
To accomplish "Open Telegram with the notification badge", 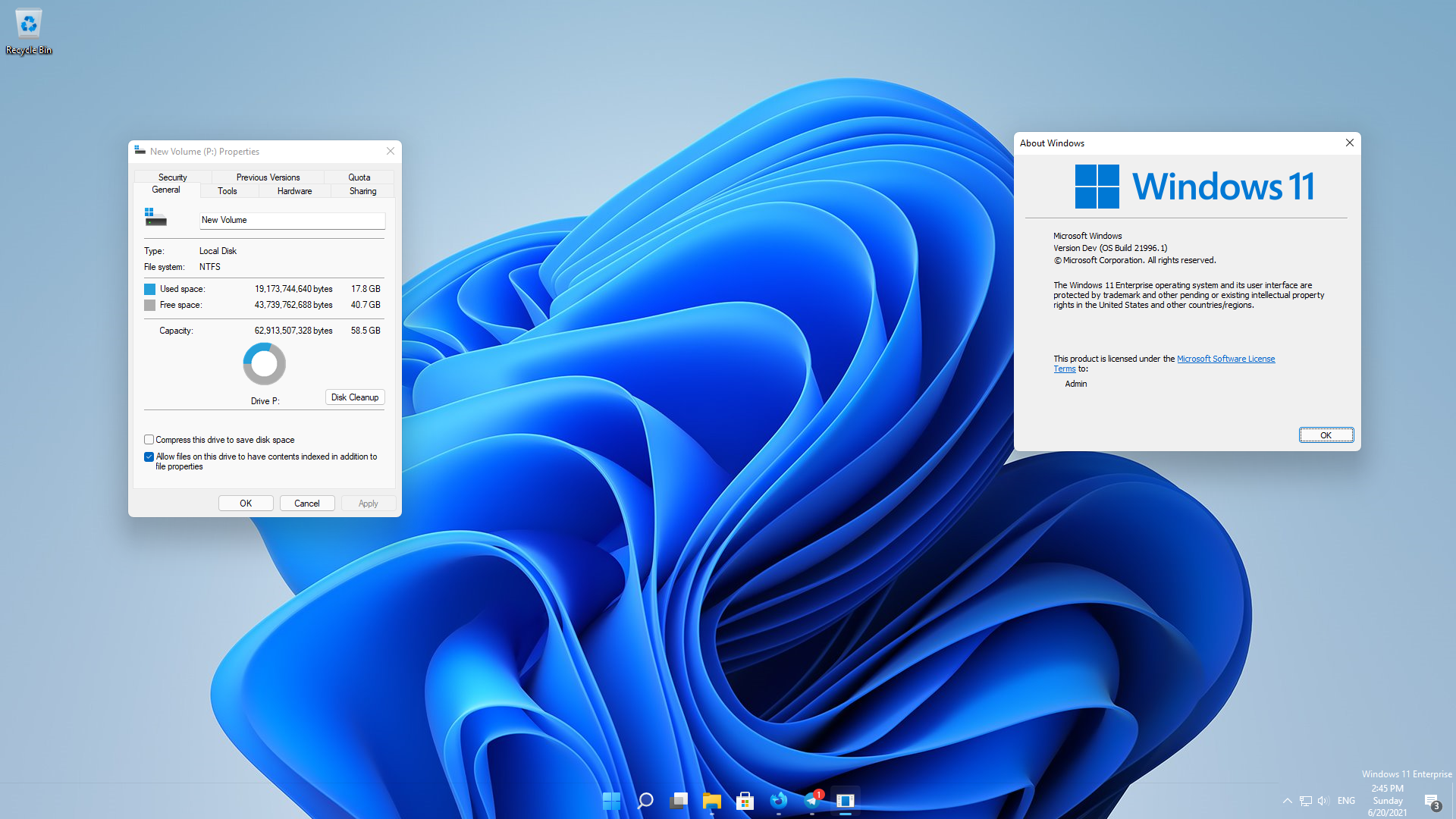I will (812, 801).
